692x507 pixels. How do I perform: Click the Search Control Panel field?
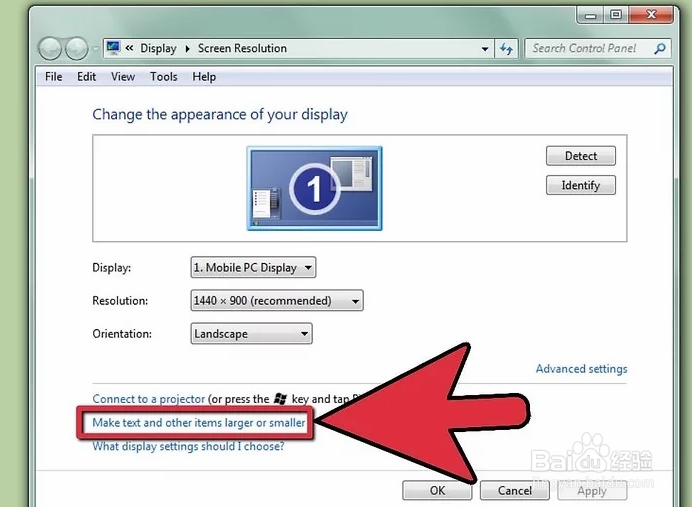click(x=598, y=48)
